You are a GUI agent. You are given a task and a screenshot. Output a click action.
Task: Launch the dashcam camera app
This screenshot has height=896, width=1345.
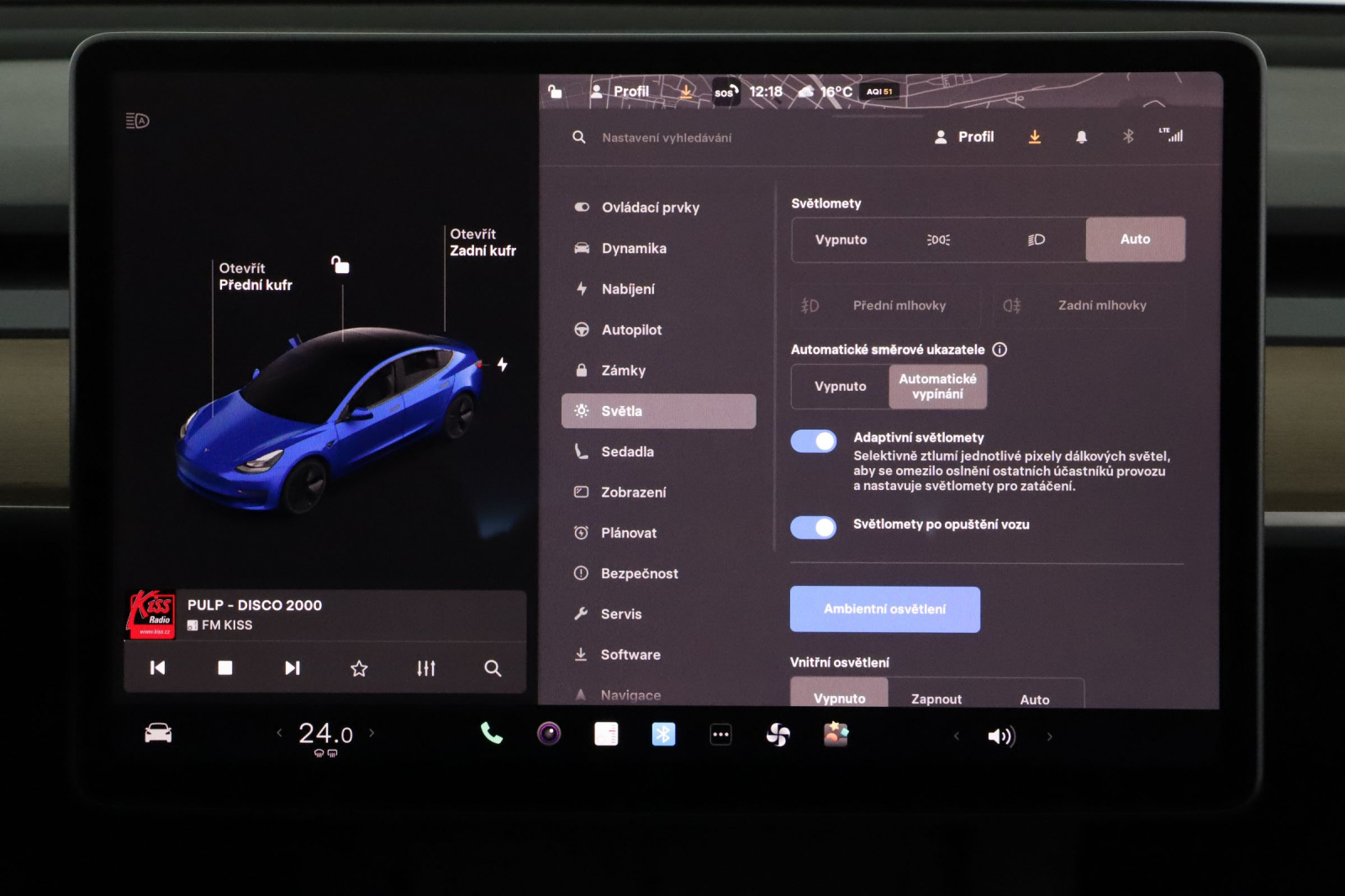(549, 734)
